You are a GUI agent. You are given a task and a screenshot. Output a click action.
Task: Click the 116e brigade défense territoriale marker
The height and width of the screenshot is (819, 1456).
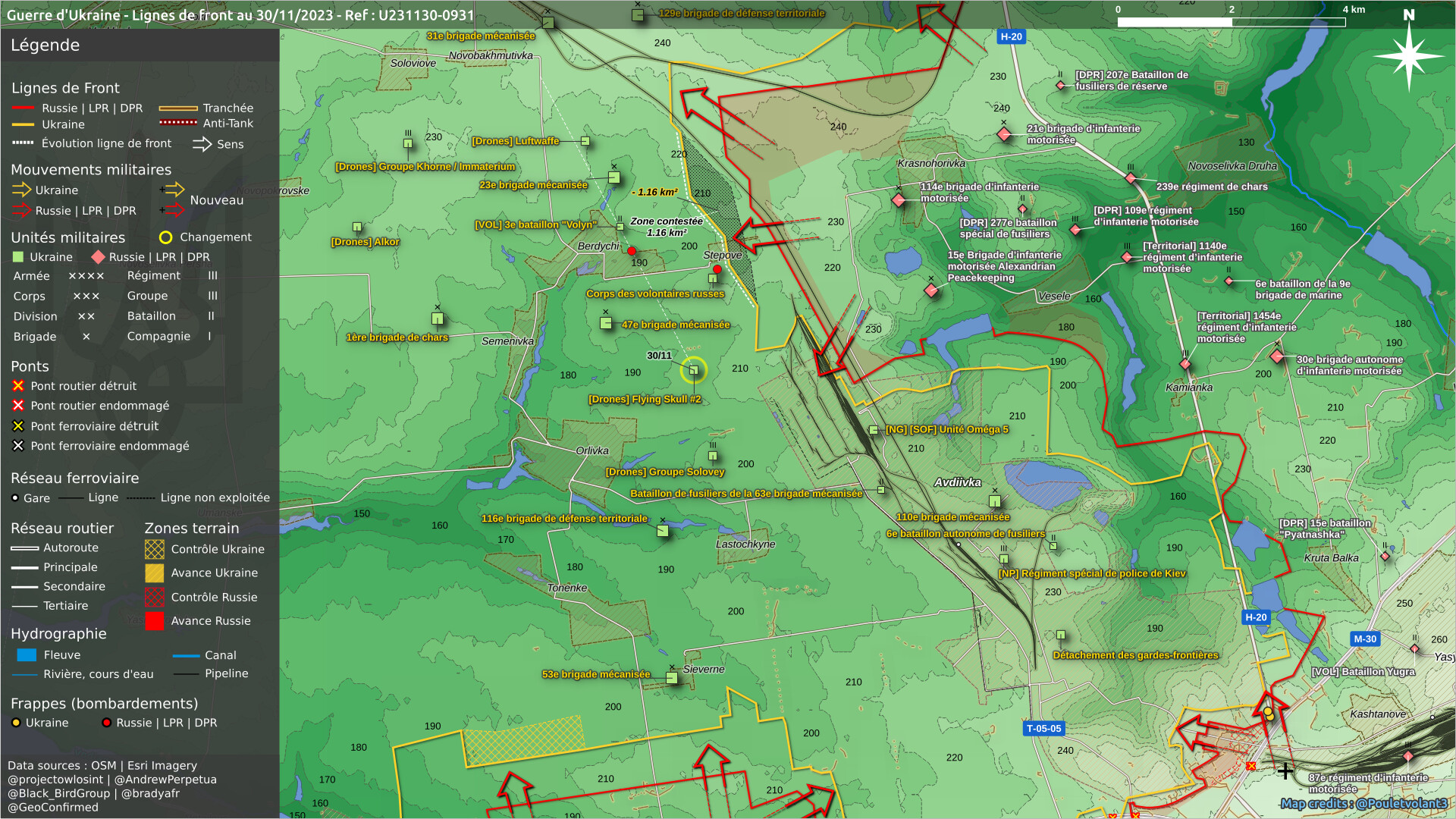(x=663, y=531)
